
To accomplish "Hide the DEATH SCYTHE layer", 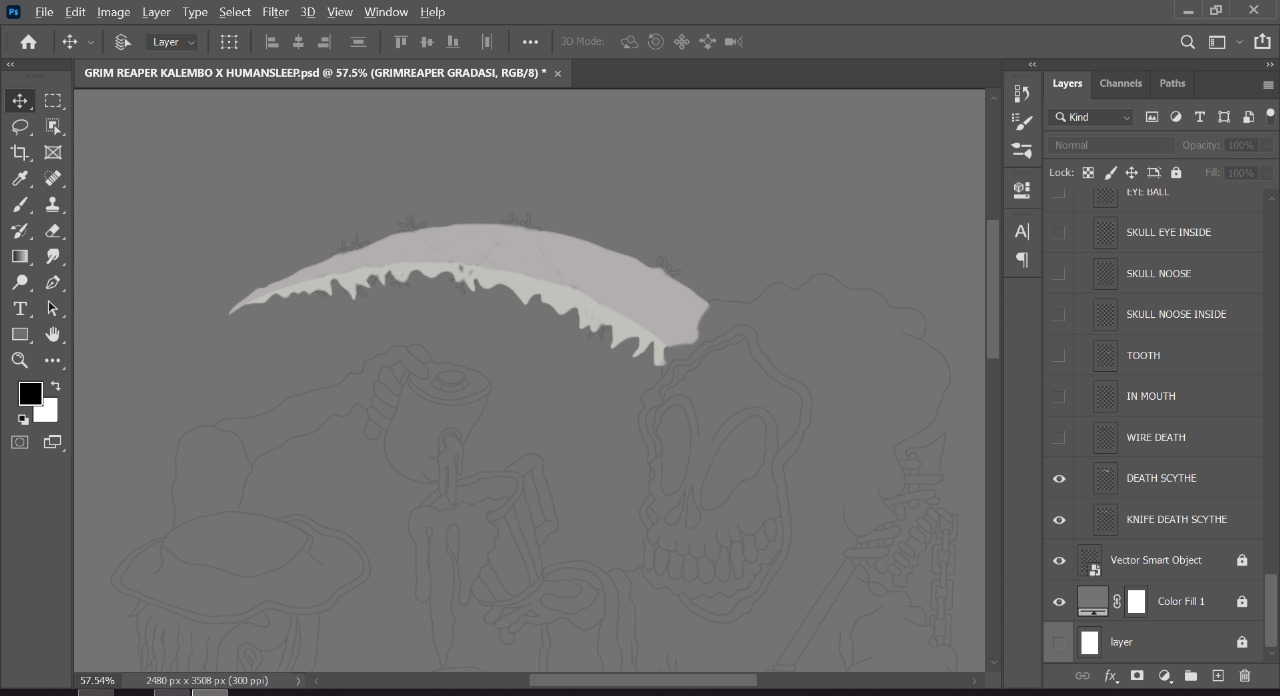I will pyautogui.click(x=1059, y=478).
